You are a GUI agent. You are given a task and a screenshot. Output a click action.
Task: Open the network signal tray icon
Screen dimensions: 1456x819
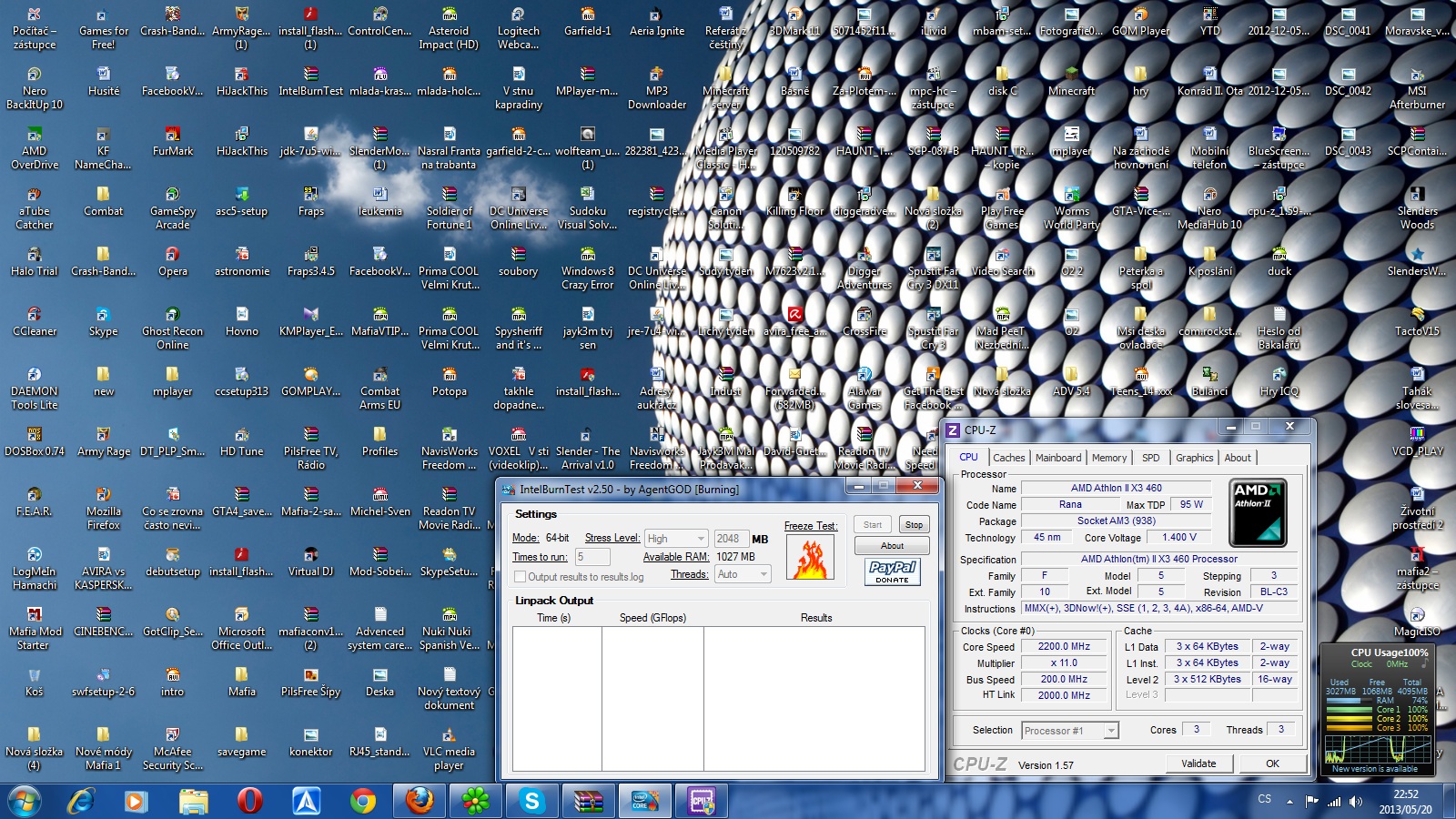[x=1334, y=802]
